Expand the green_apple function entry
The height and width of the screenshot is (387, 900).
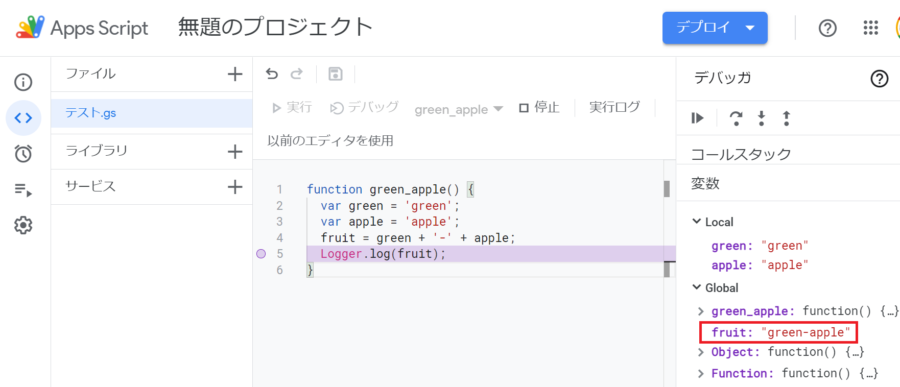pos(700,311)
